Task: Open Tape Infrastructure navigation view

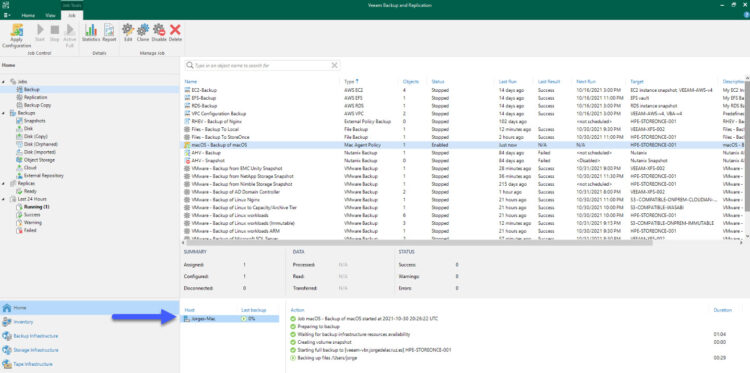Action: 90,364
